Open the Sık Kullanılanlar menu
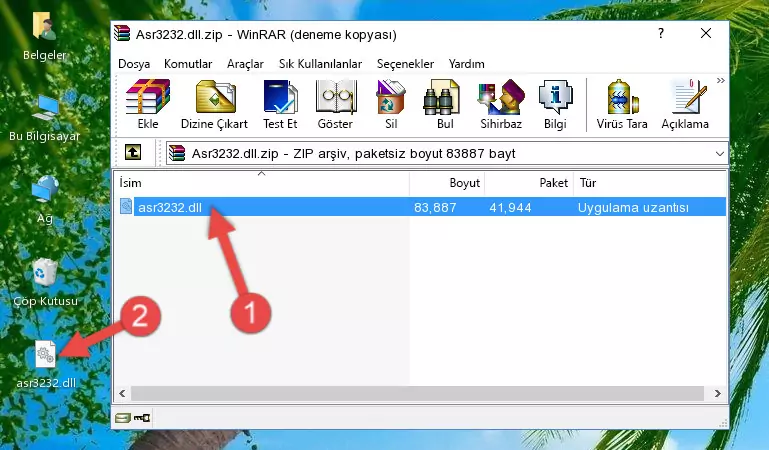This screenshot has height=450, width=769. coord(320,64)
